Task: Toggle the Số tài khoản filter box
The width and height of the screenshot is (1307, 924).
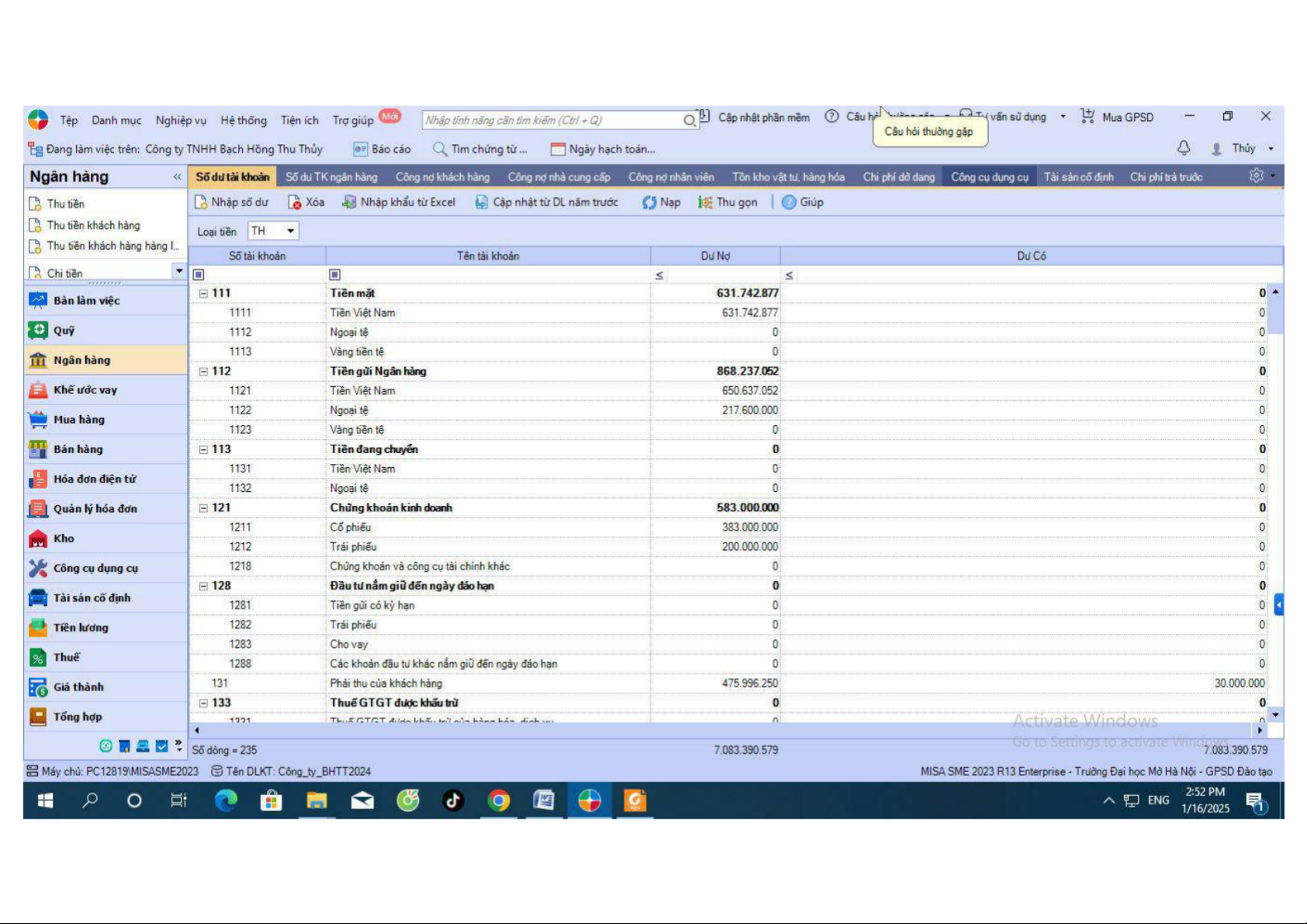Action: [199, 275]
